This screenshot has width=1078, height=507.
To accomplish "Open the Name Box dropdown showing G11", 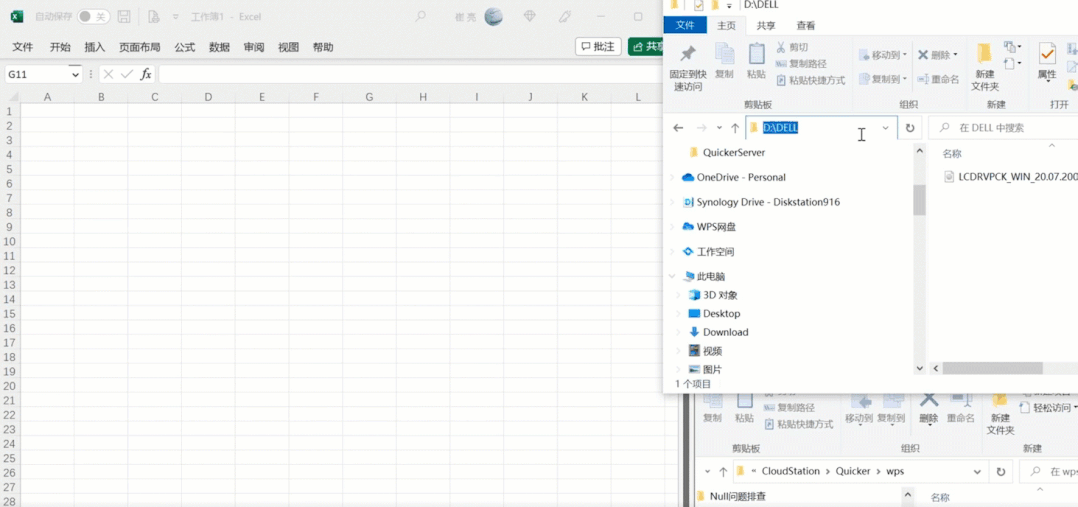I will point(74,74).
